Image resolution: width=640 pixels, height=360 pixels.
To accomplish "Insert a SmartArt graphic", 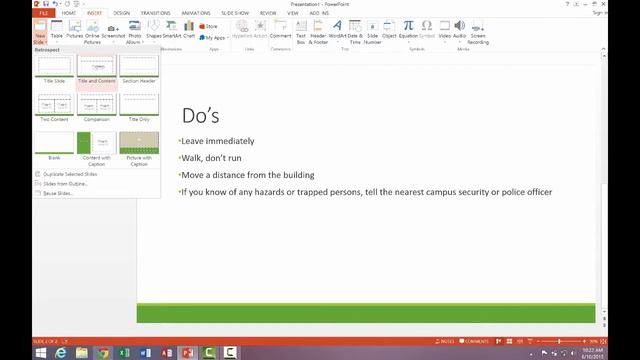I will pos(171,30).
